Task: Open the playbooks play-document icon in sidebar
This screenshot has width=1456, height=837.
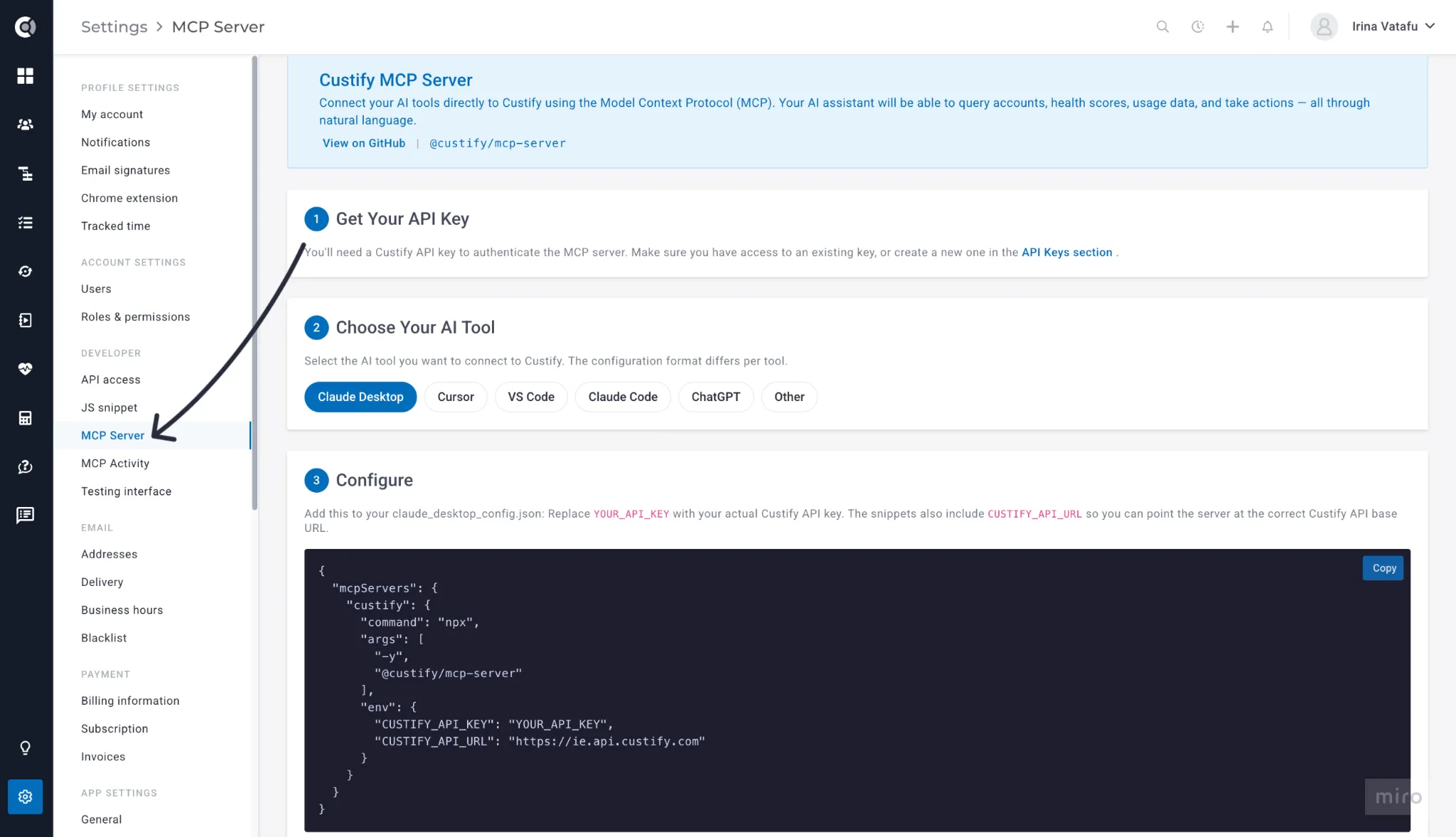Action: tap(26, 320)
